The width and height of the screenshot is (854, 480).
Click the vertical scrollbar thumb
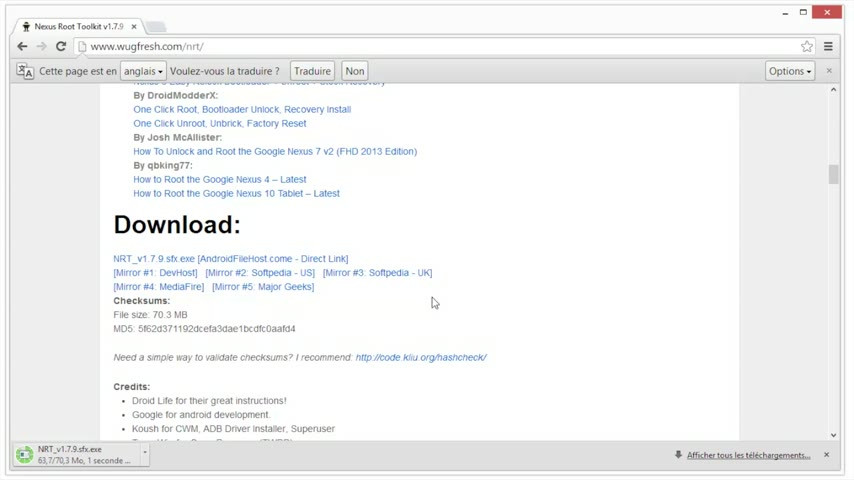point(833,174)
